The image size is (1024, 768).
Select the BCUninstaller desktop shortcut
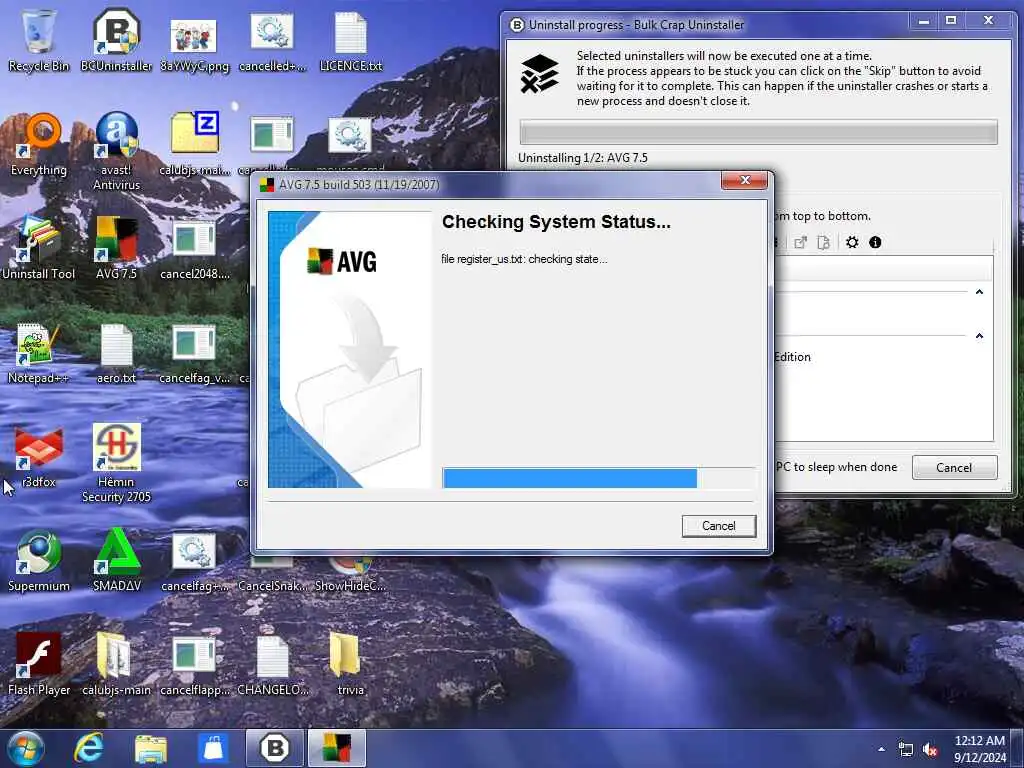116,40
